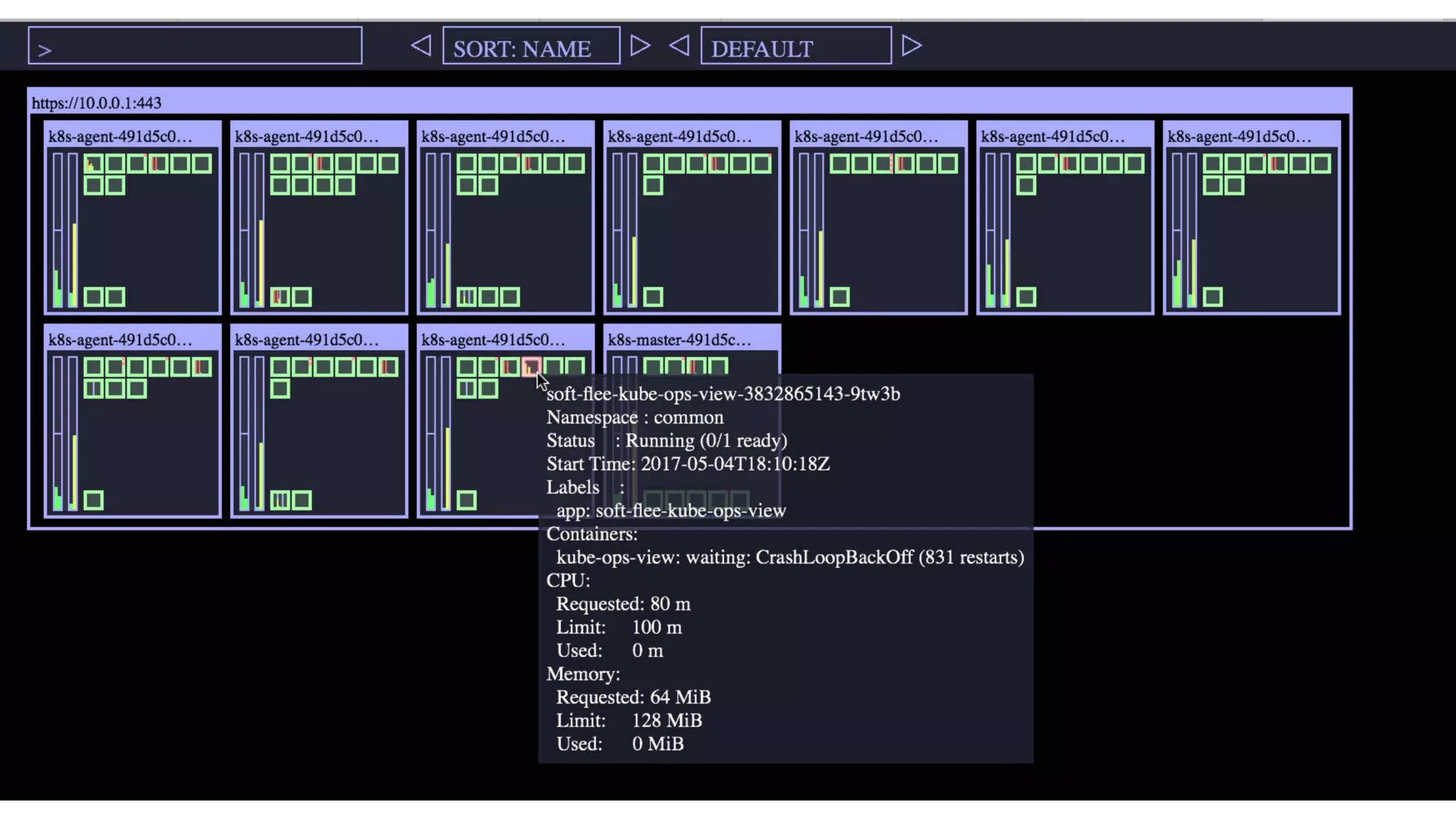Click title of top-left k8s-agent node
The height and width of the screenshot is (819, 1456).
[x=119, y=136]
